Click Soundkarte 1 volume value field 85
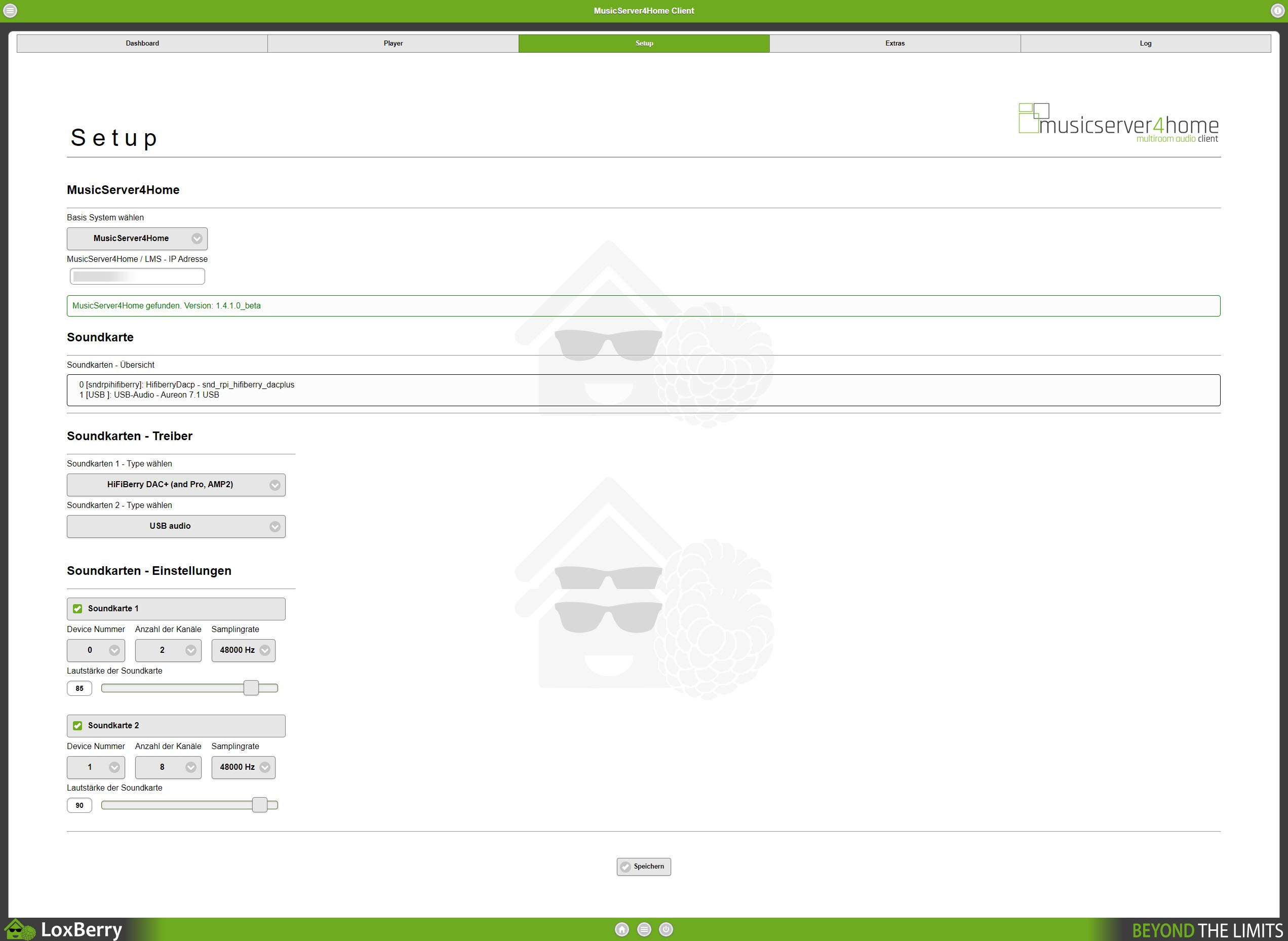Screen dimensions: 1288x941 click(79, 688)
